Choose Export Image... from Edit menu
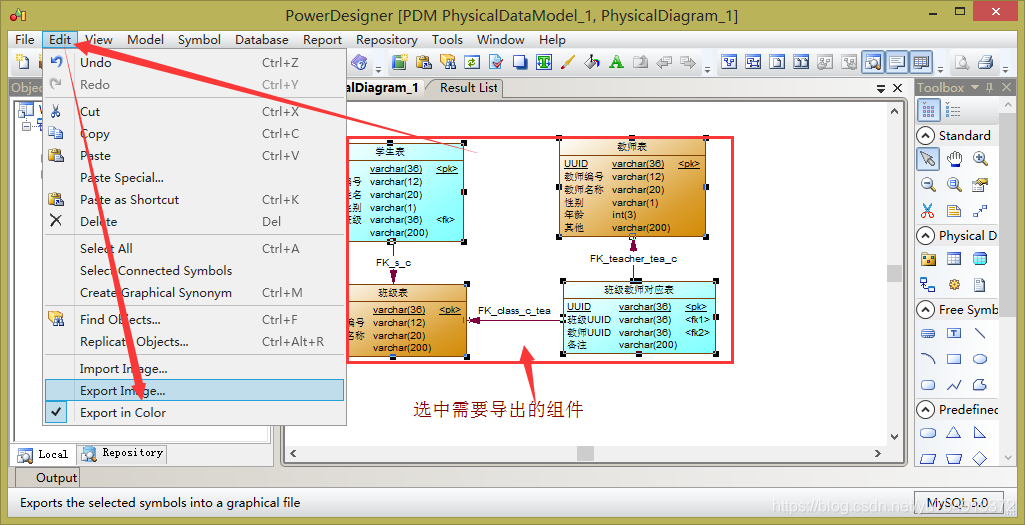 [x=194, y=390]
